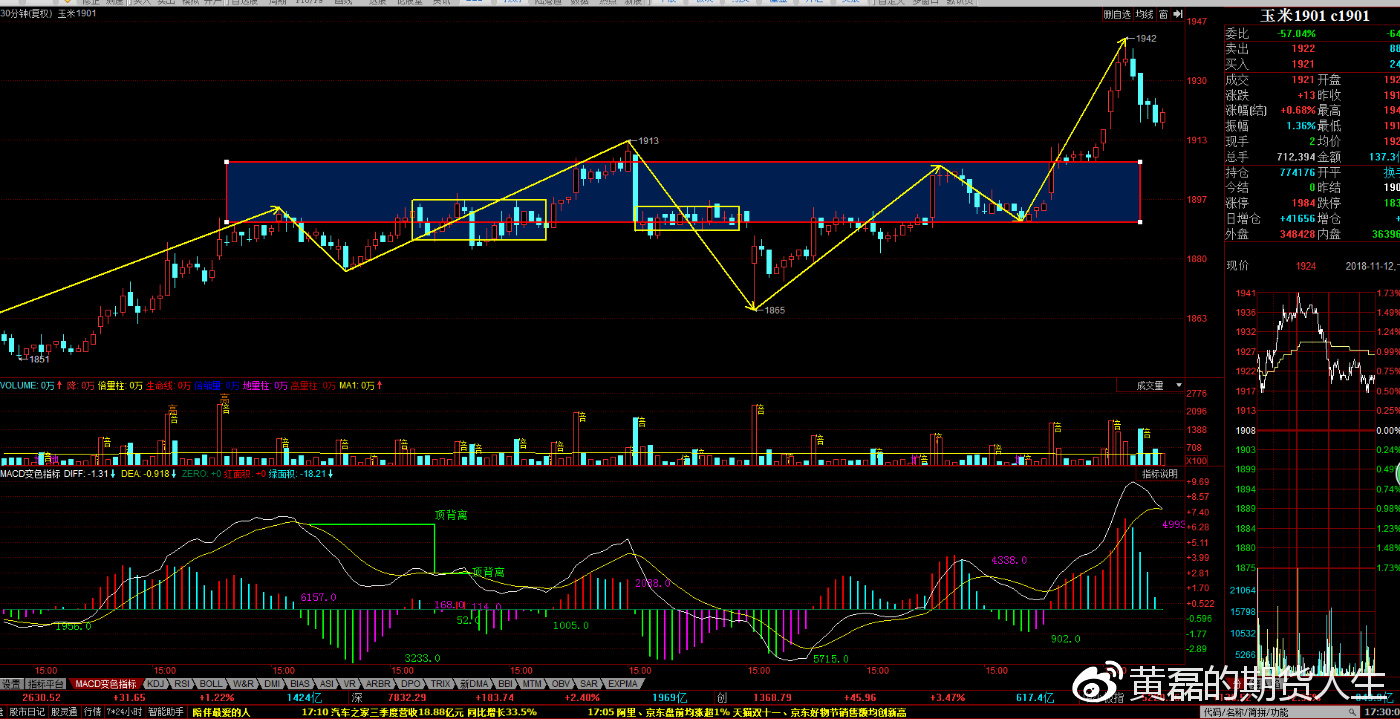Toggle the 均线 moving average button

click(1144, 14)
